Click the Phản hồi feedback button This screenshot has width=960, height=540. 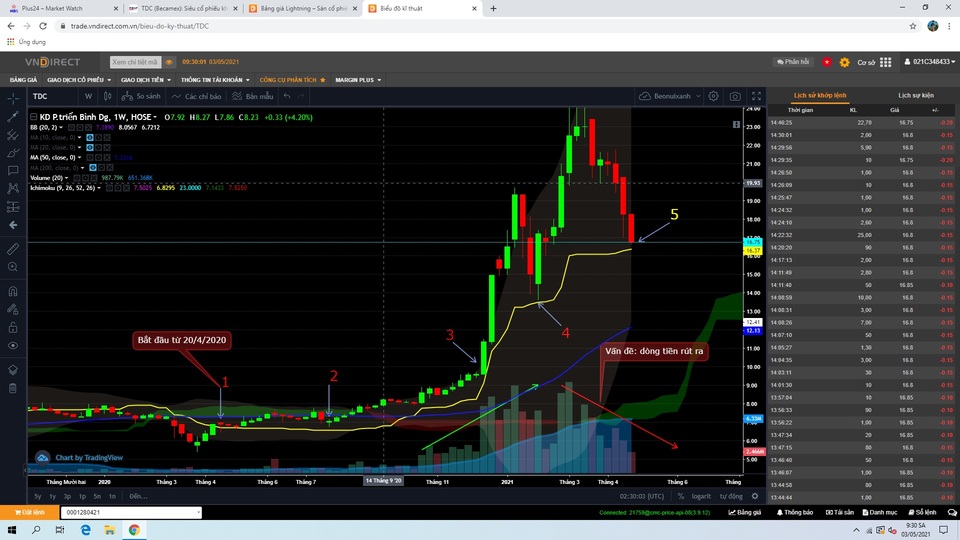[x=793, y=62]
